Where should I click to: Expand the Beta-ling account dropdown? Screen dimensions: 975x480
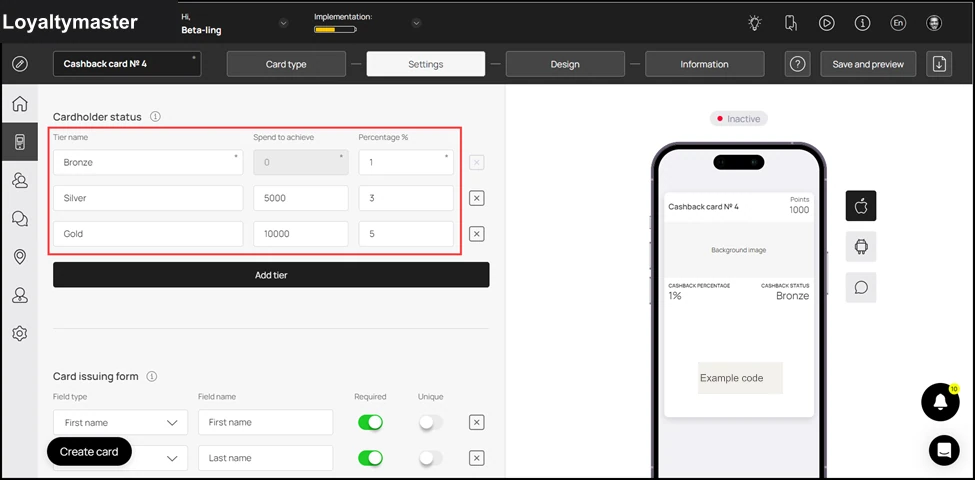284,24
